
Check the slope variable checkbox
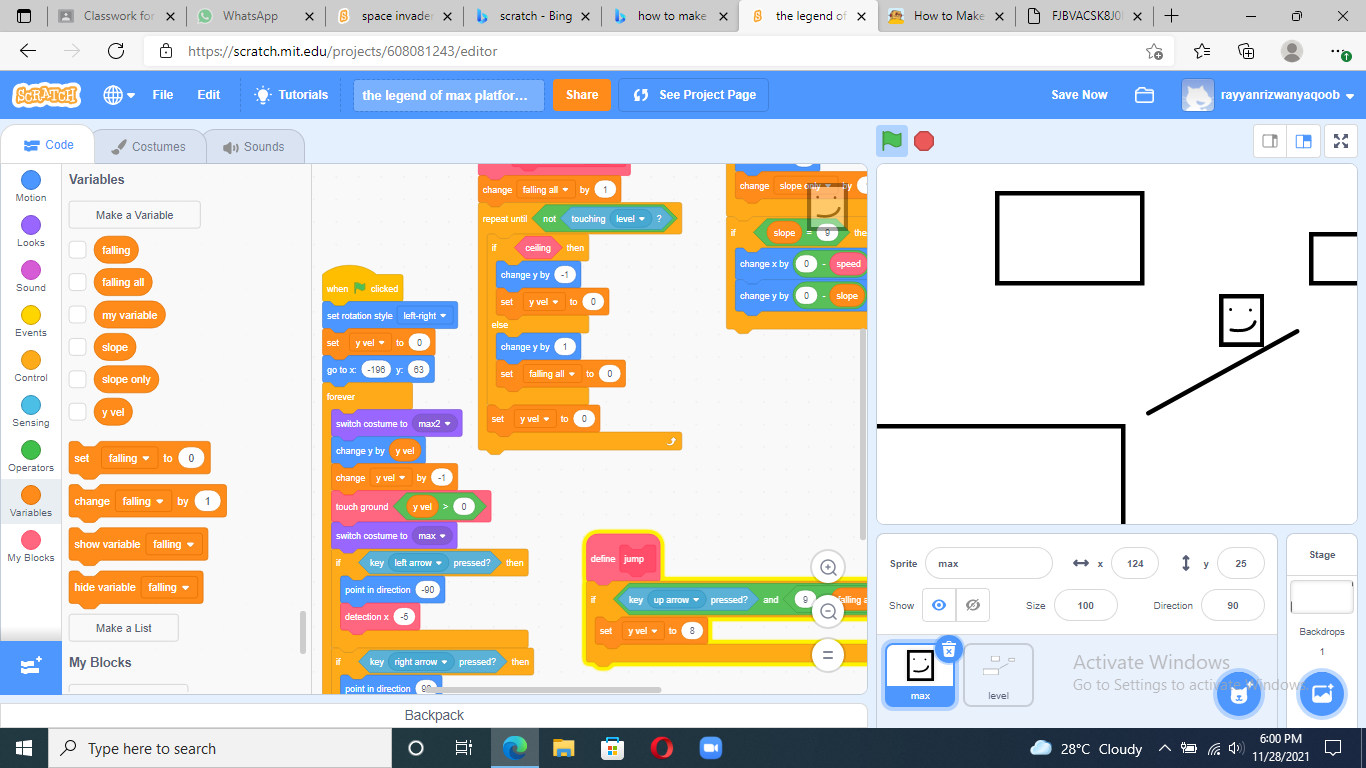pyautogui.click(x=78, y=346)
